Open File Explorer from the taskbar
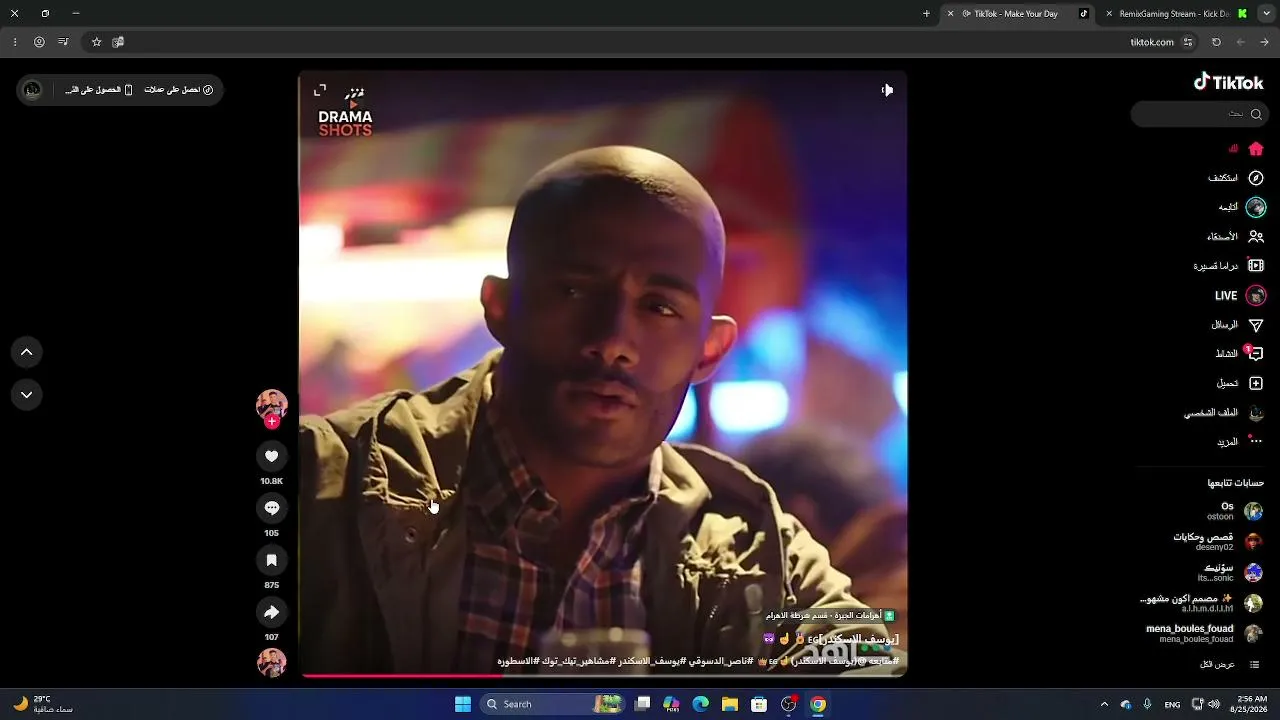Image resolution: width=1280 pixels, height=720 pixels. pyautogui.click(x=730, y=704)
